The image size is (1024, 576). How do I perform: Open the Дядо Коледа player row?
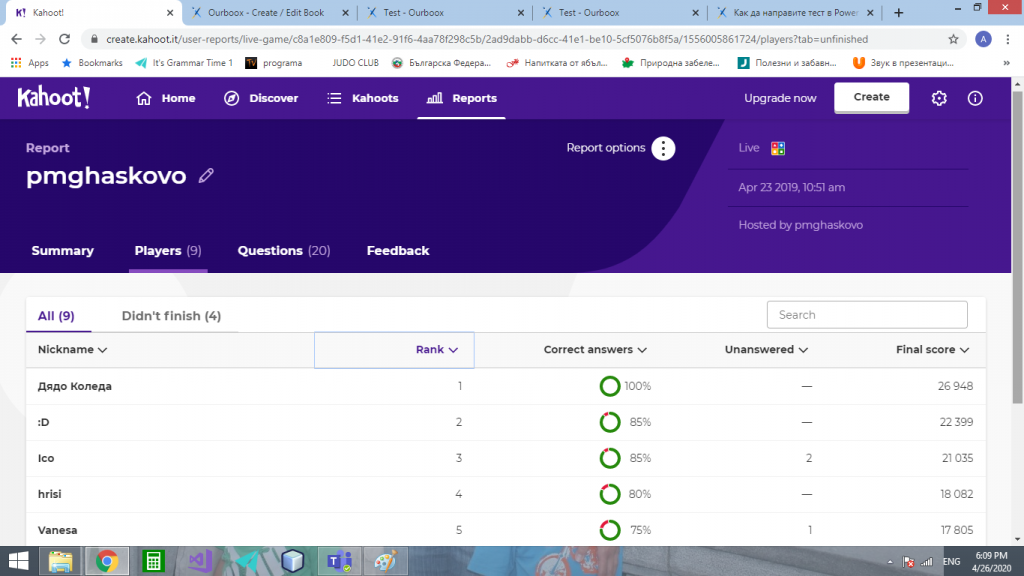(x=505, y=386)
